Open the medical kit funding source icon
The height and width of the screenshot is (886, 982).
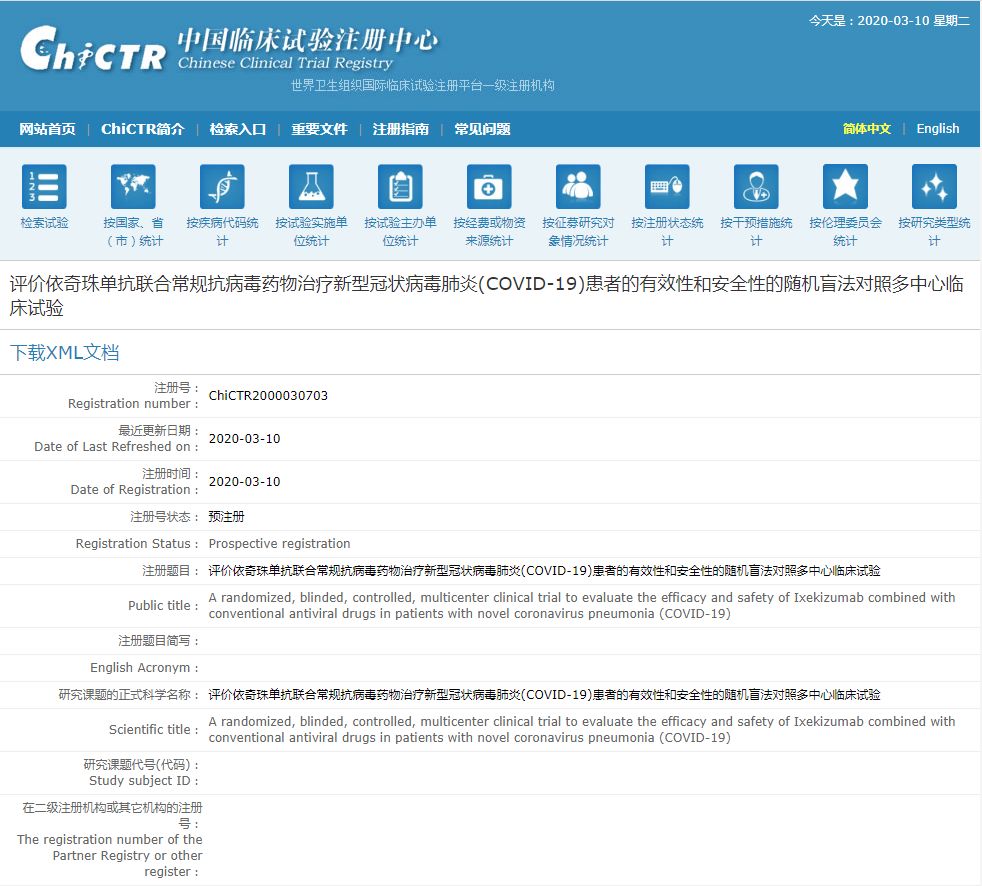(489, 187)
